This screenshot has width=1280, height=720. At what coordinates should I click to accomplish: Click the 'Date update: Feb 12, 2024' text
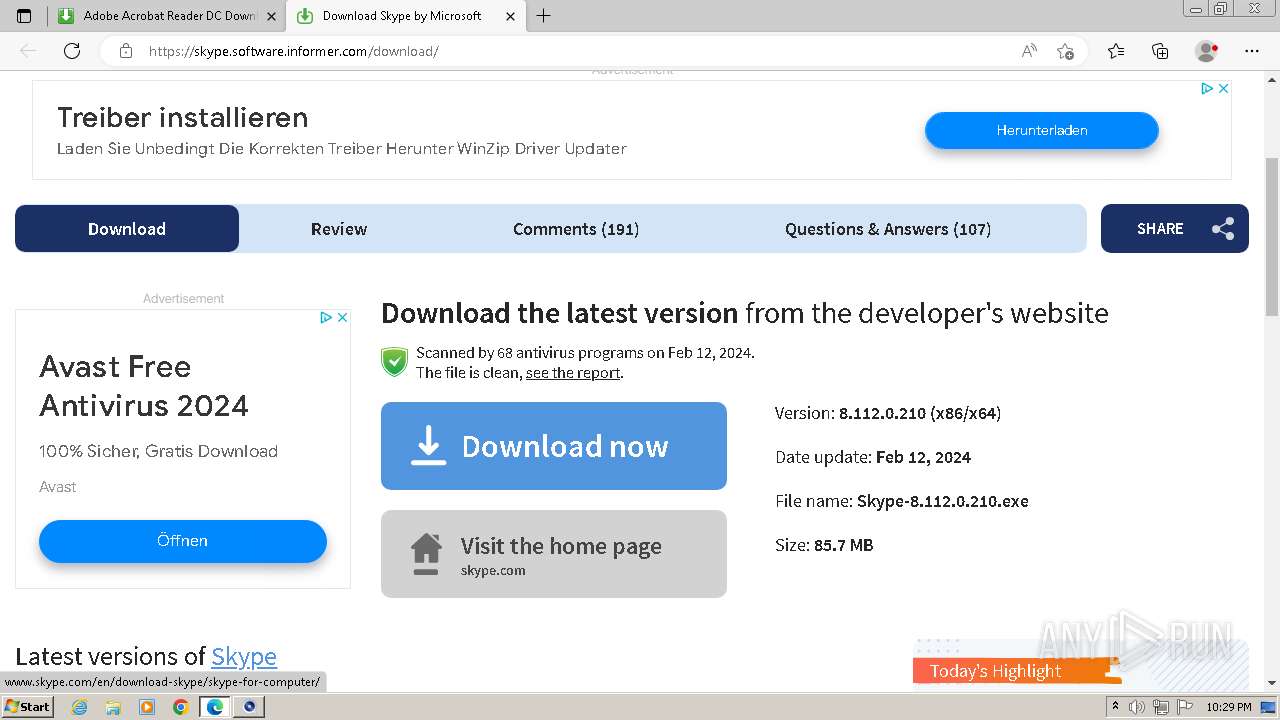coord(873,457)
